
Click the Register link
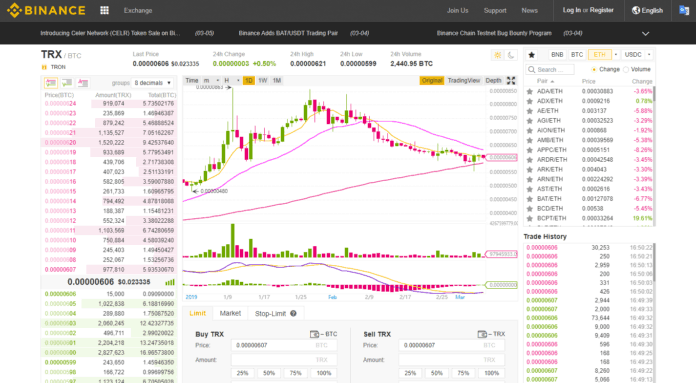point(602,10)
